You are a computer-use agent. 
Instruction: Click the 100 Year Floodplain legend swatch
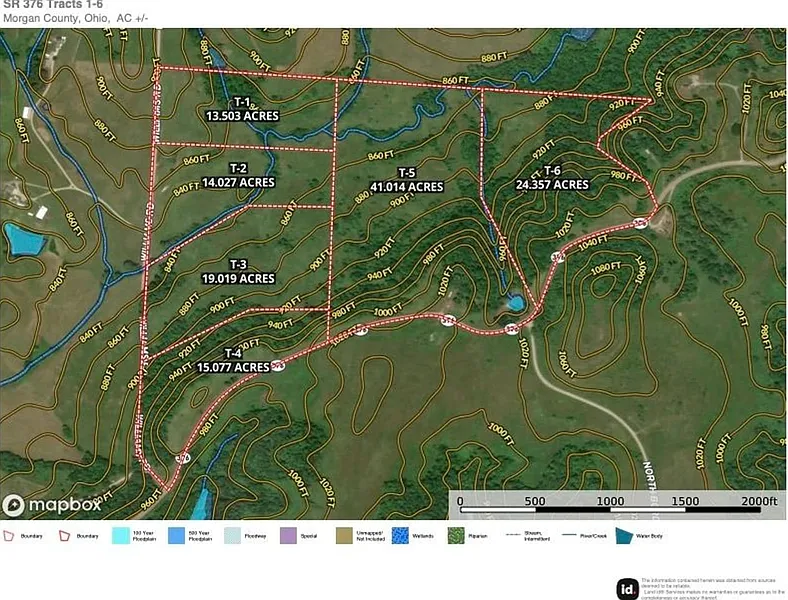121,536
